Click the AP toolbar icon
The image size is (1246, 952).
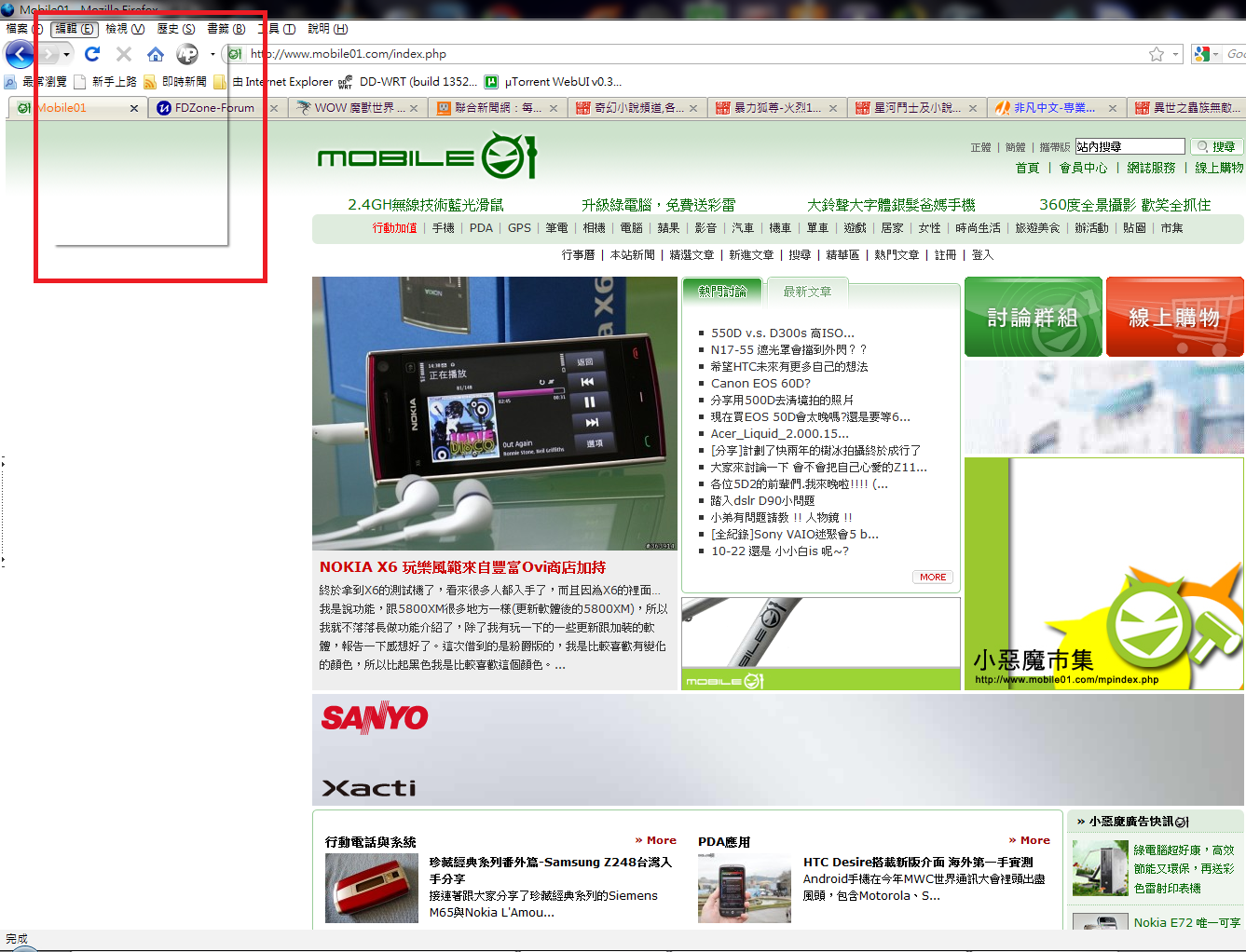(187, 54)
